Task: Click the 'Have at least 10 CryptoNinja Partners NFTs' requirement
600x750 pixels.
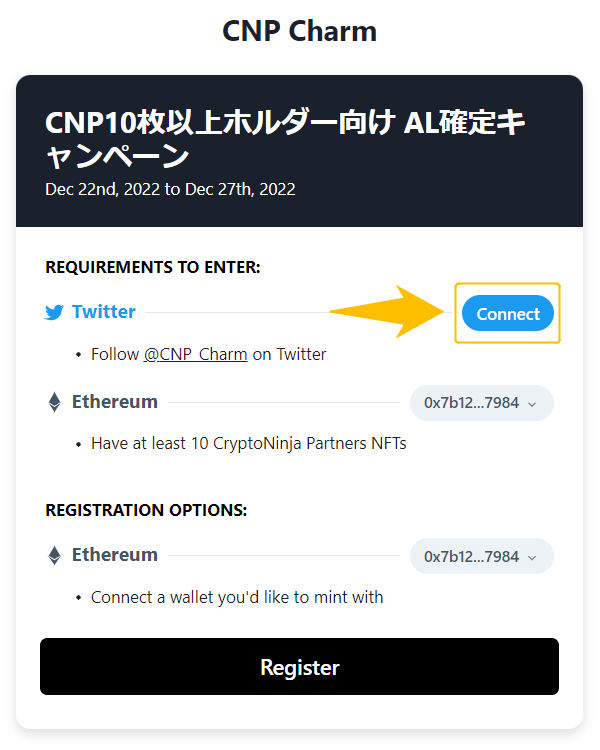Action: (249, 443)
